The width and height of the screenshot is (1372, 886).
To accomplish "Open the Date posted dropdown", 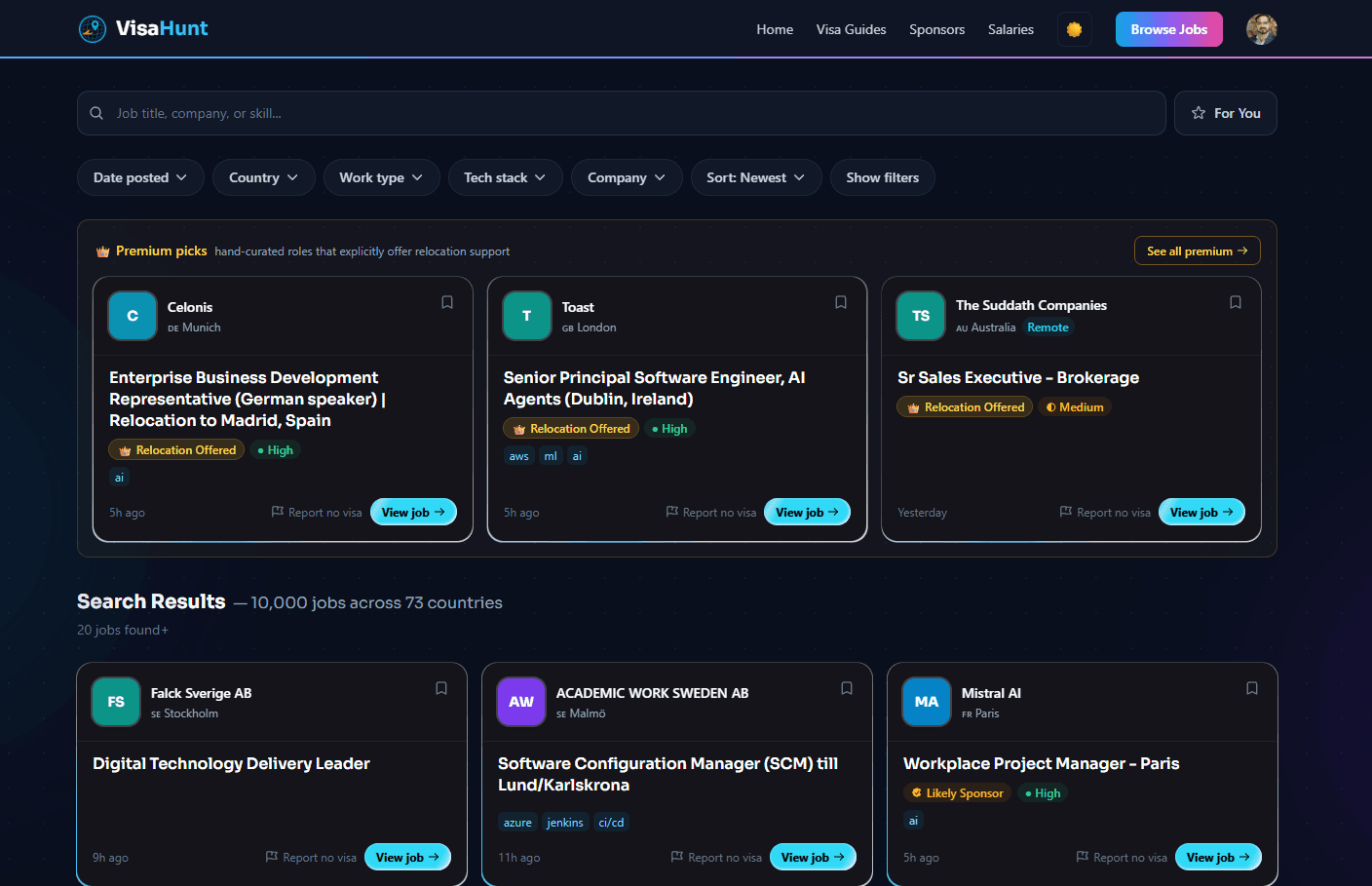I will pos(140,177).
